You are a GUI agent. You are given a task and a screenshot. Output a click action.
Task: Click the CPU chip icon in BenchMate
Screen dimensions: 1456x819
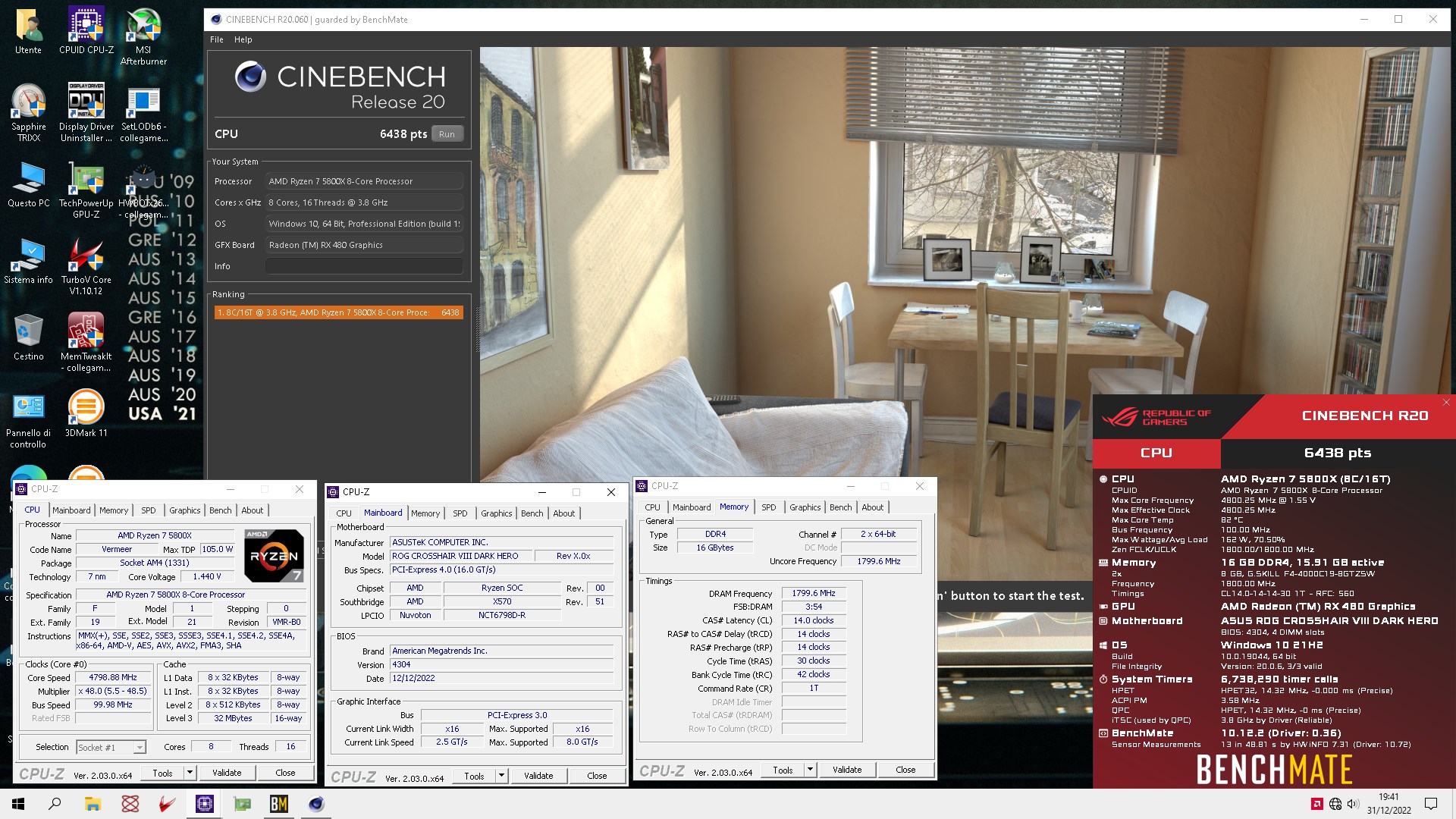[1103, 479]
